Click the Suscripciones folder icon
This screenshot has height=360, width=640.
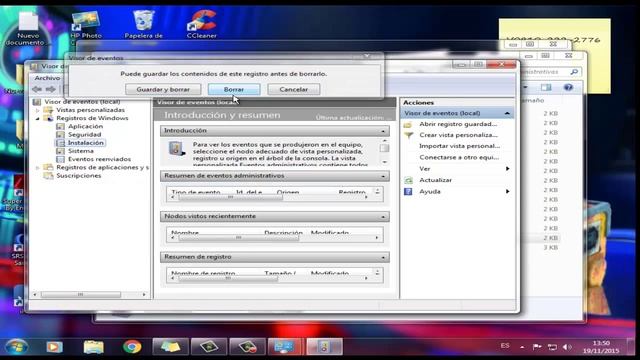tap(49, 176)
